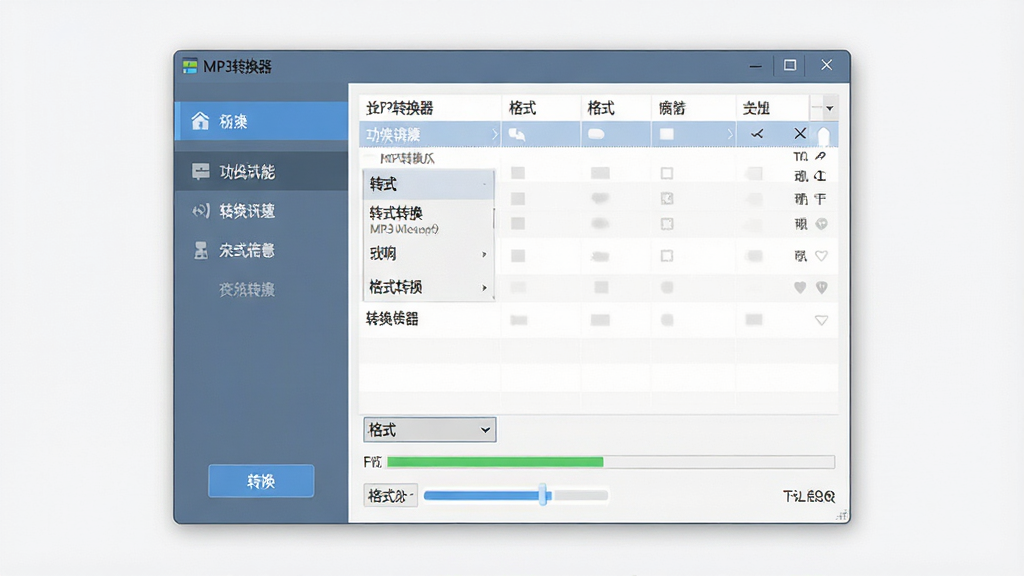Click the outline heart icon in the list
The height and width of the screenshot is (576, 1024).
(x=822, y=255)
